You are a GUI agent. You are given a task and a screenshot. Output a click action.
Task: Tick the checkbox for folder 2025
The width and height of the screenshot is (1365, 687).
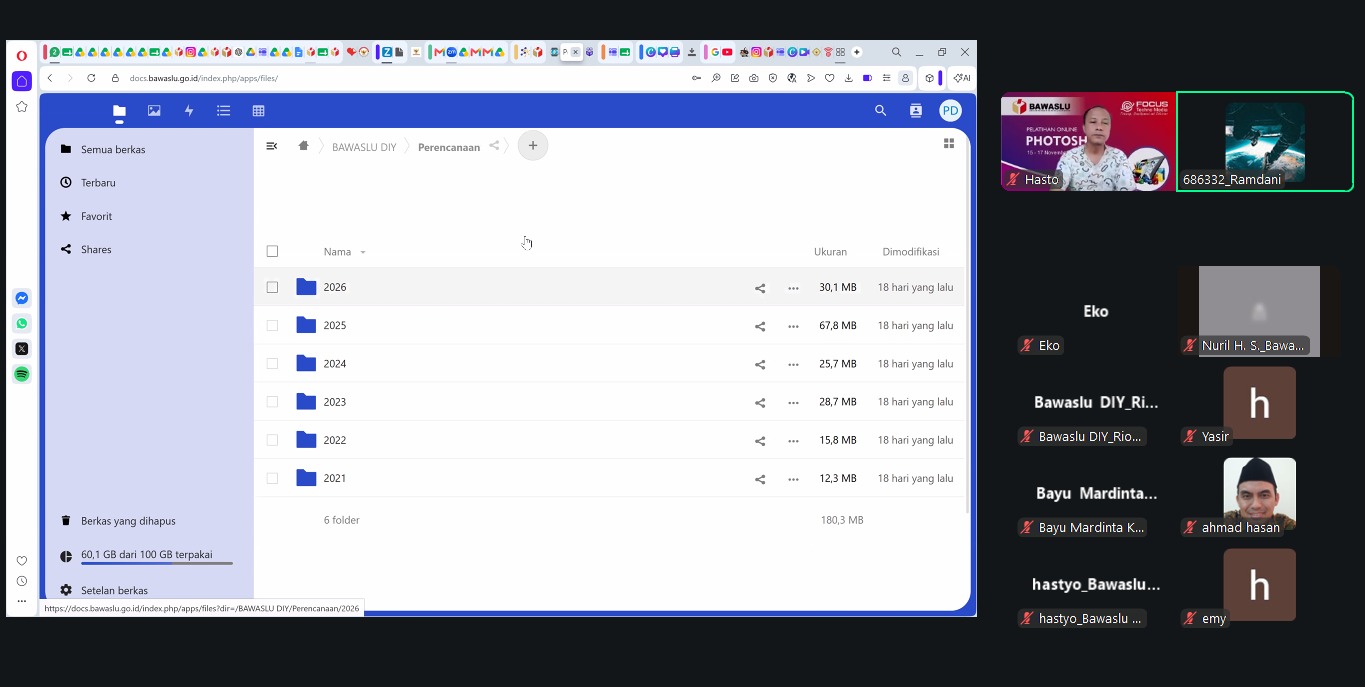(x=272, y=325)
